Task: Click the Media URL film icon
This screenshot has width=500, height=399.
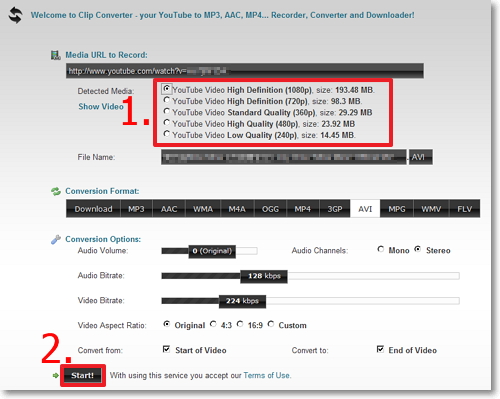Action: coord(55,55)
